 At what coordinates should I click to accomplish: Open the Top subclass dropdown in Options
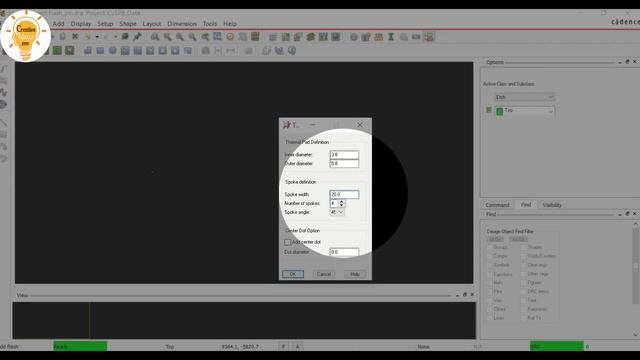[524, 111]
